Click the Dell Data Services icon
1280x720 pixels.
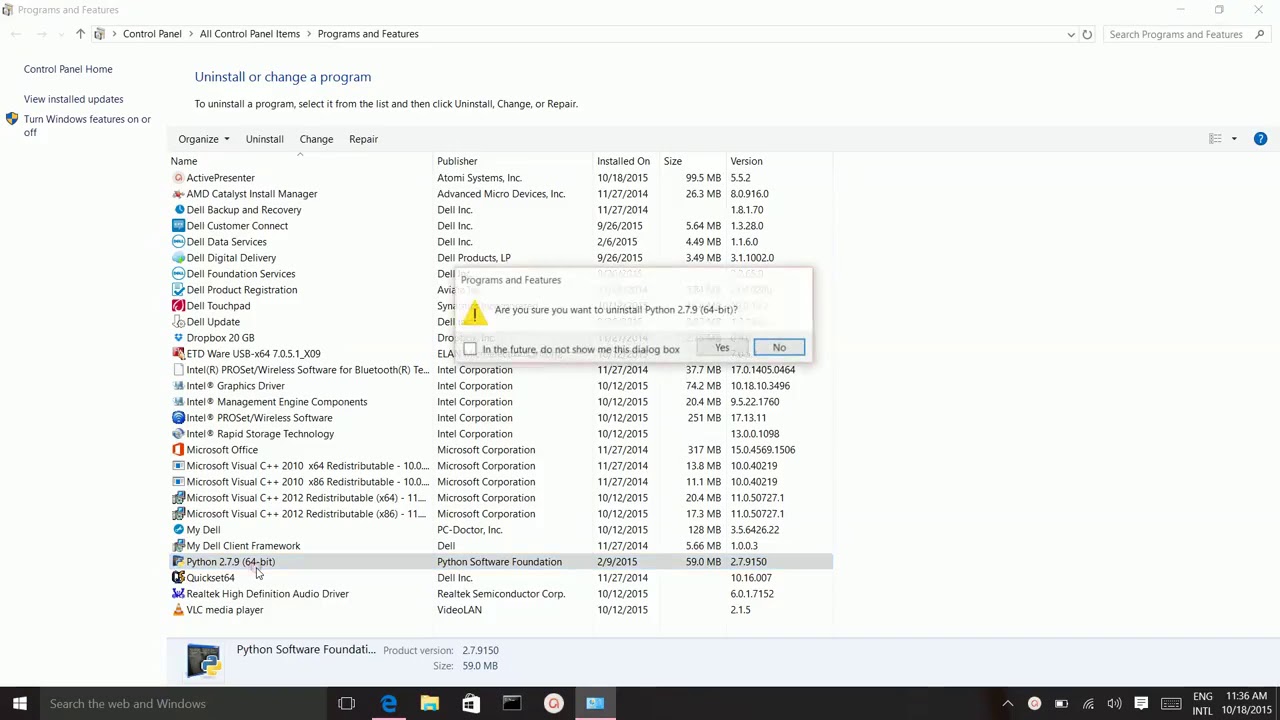pyautogui.click(x=178, y=242)
